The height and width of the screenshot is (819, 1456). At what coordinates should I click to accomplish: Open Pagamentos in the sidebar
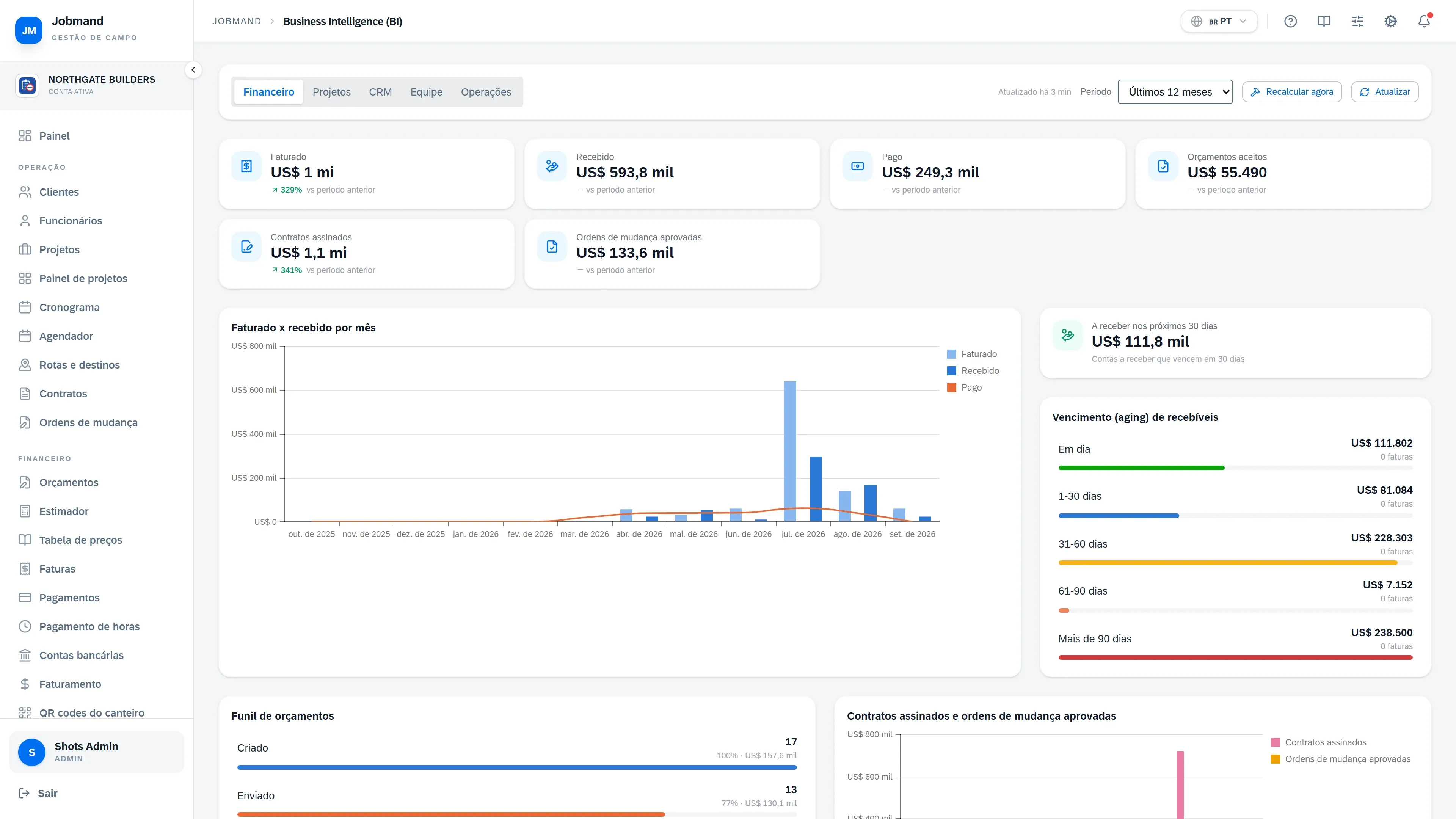pyautogui.click(x=97, y=598)
